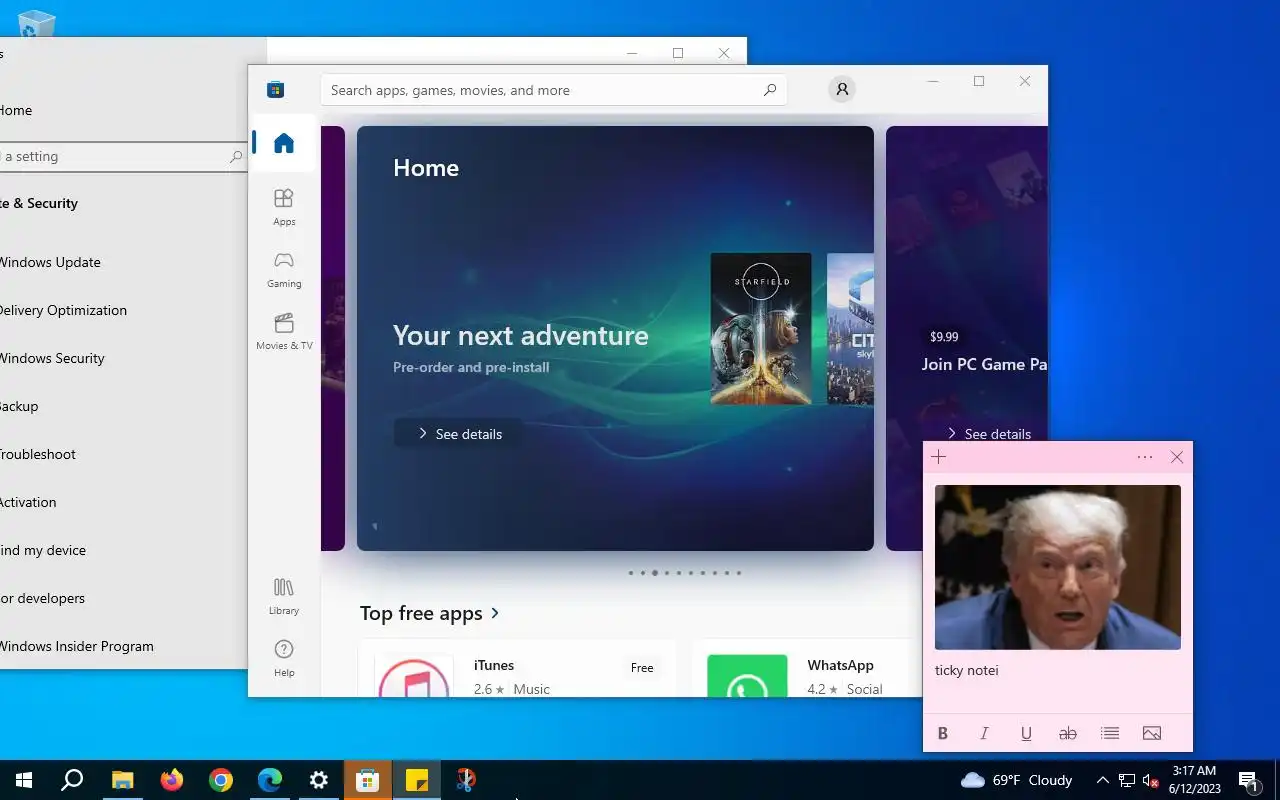
Task: Toggle bold in sticky note
Action: (942, 733)
